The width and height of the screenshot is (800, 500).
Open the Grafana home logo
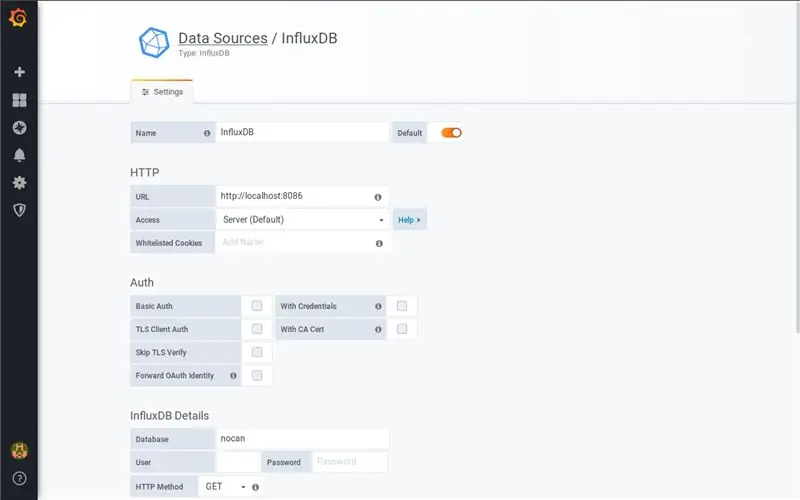pos(18,18)
